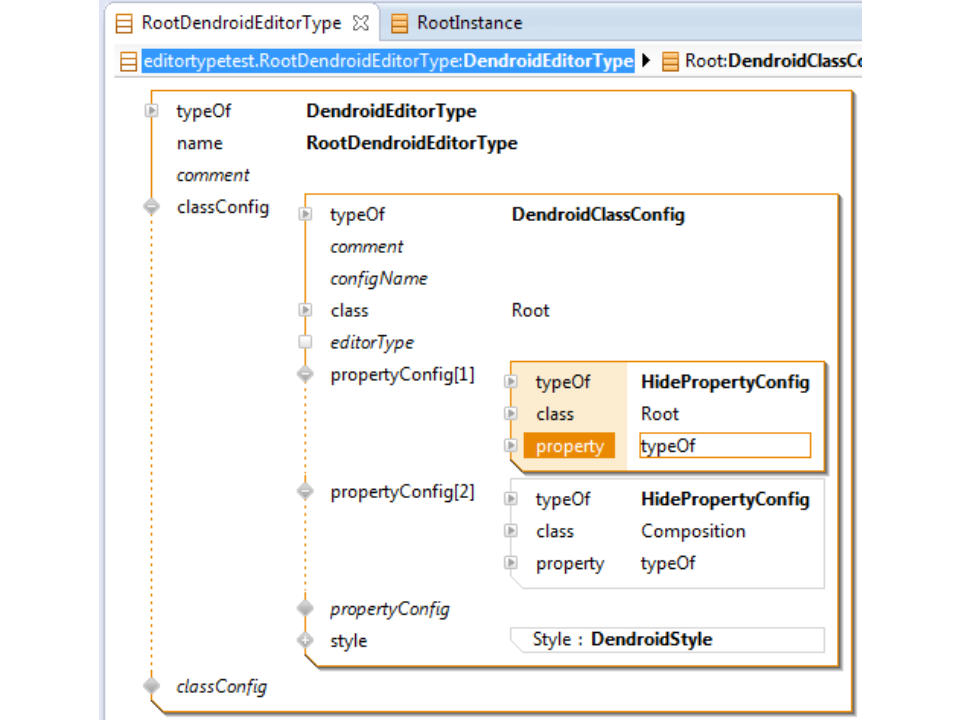The width and height of the screenshot is (960, 720).
Task: Expand the top-level typeOf property
Action: (152, 111)
